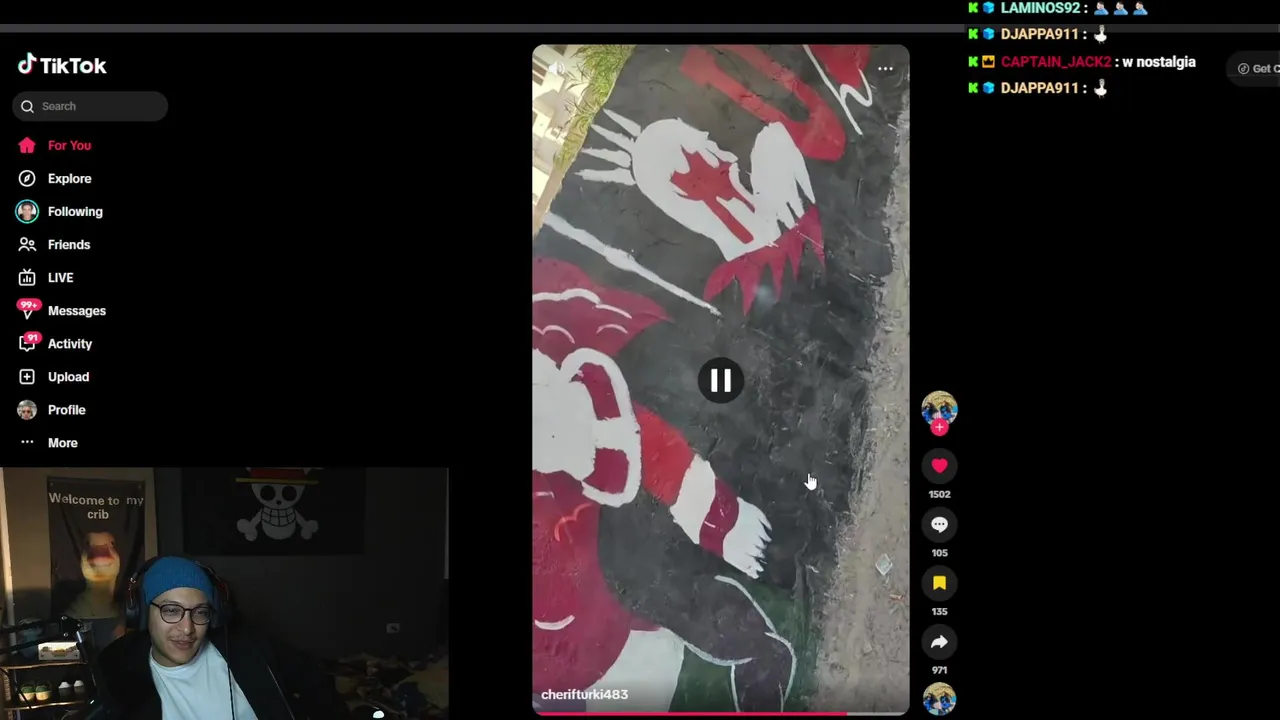Seek on the video progress bar

pyautogui.click(x=720, y=713)
